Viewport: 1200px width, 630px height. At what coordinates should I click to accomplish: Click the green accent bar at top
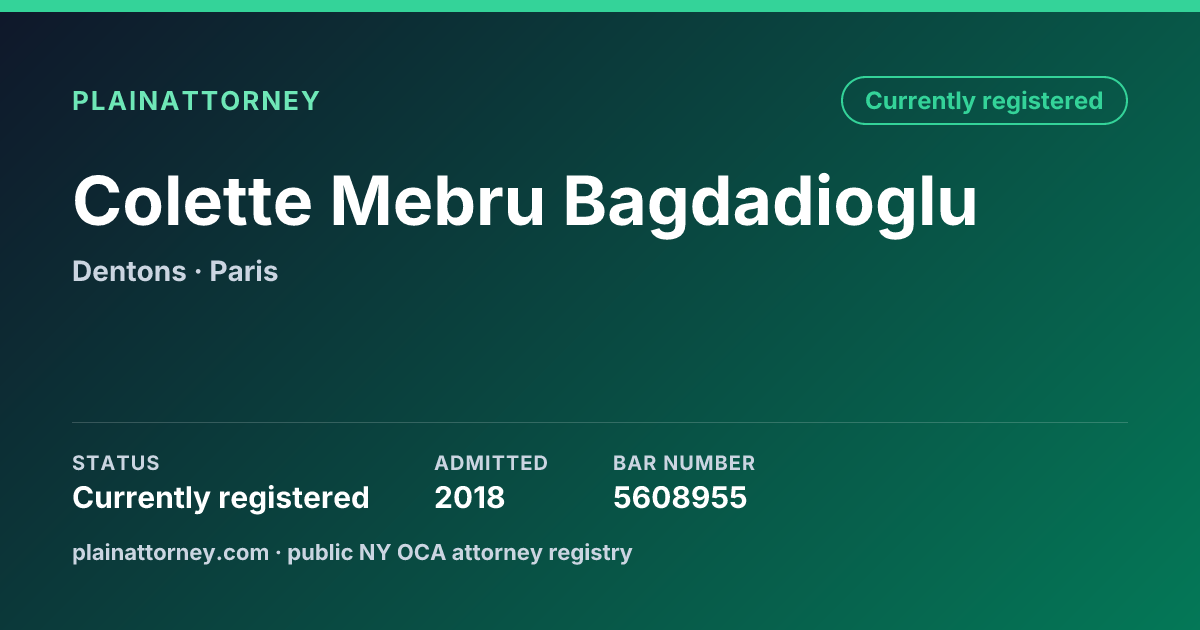point(600,6)
